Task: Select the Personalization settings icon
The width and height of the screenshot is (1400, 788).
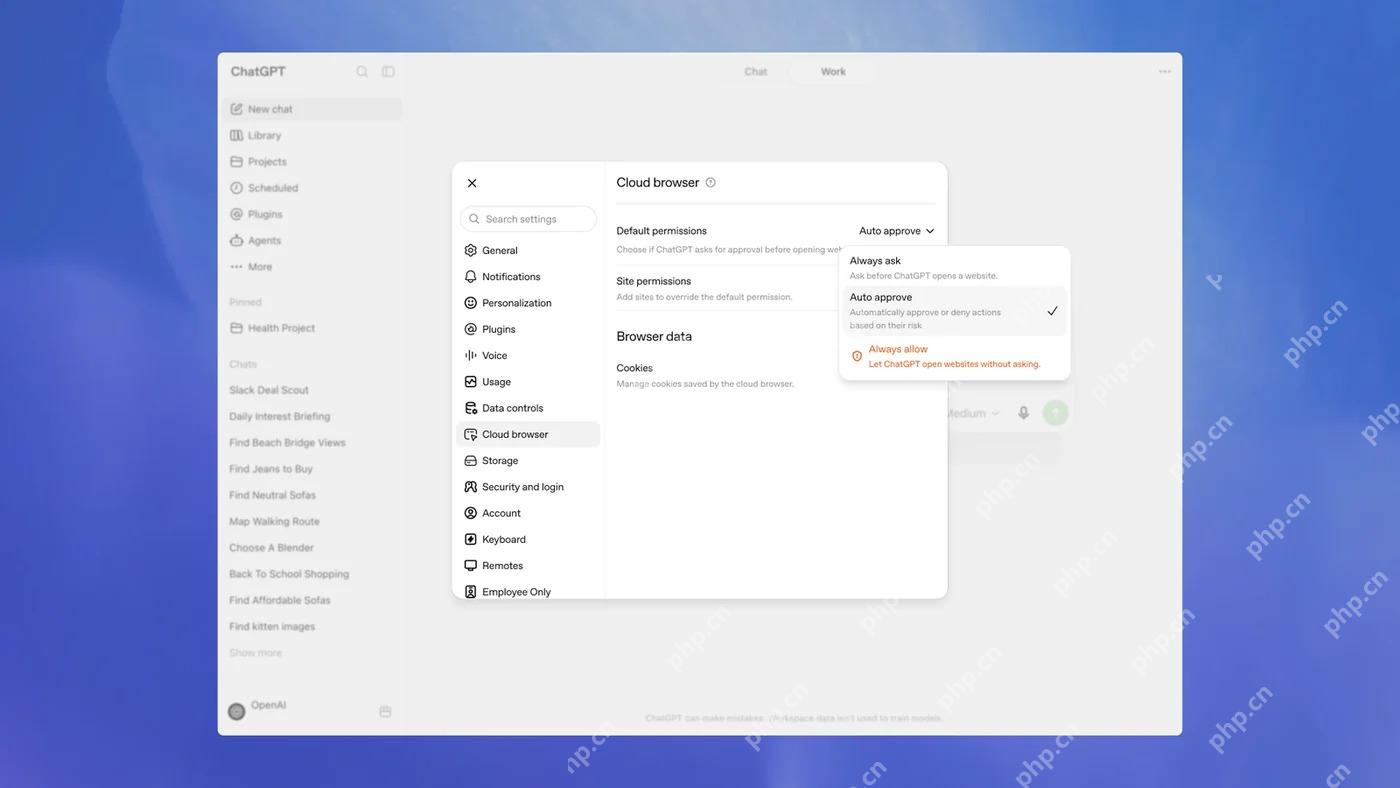Action: tap(471, 303)
